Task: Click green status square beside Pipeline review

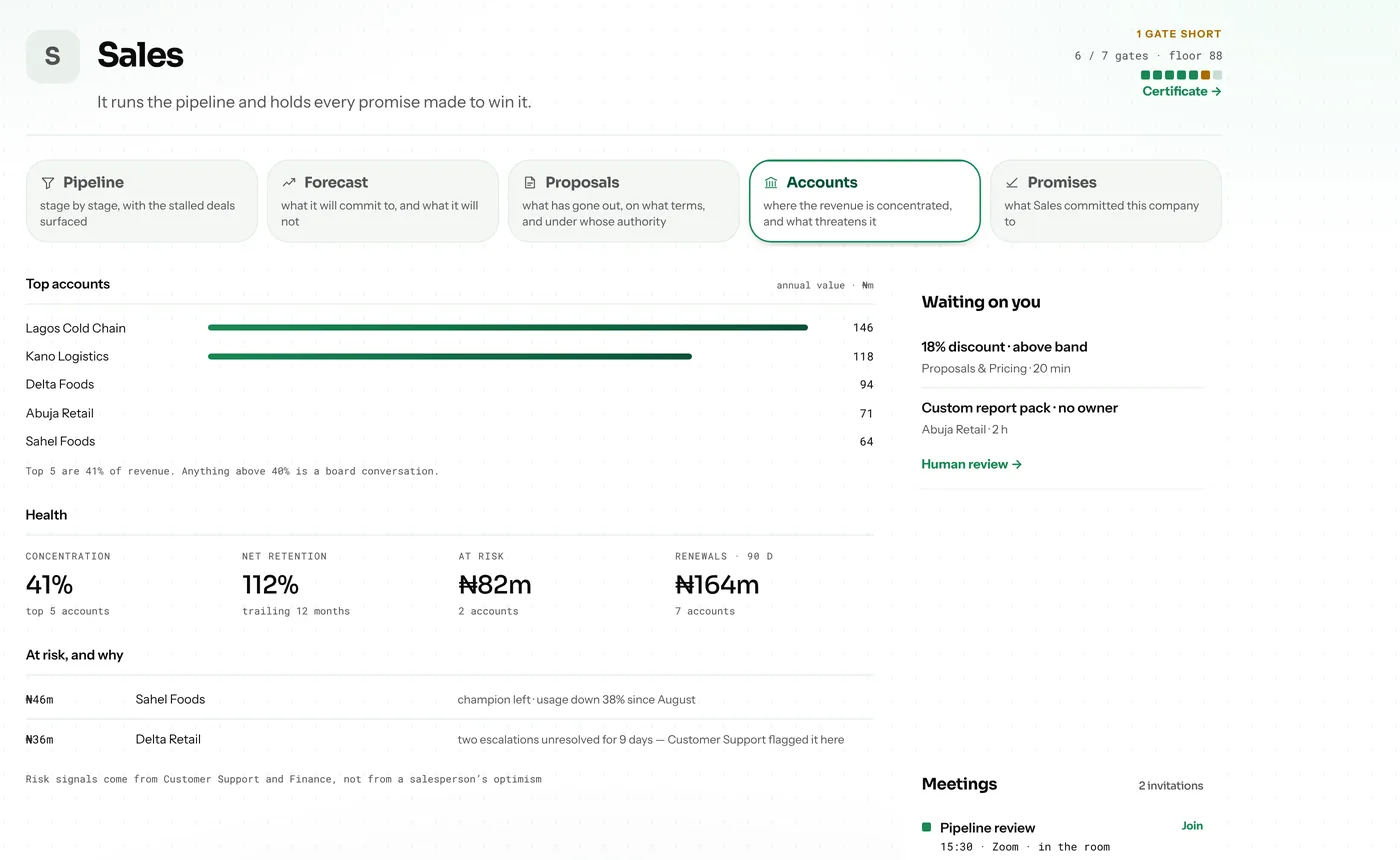Action: (926, 827)
